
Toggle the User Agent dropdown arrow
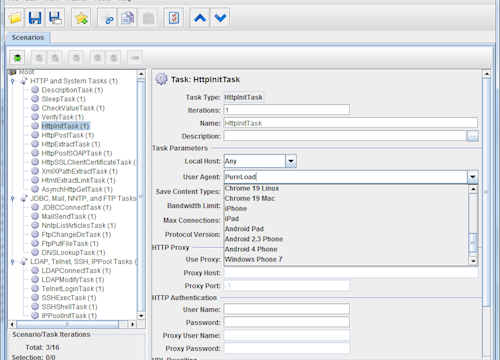point(473,177)
